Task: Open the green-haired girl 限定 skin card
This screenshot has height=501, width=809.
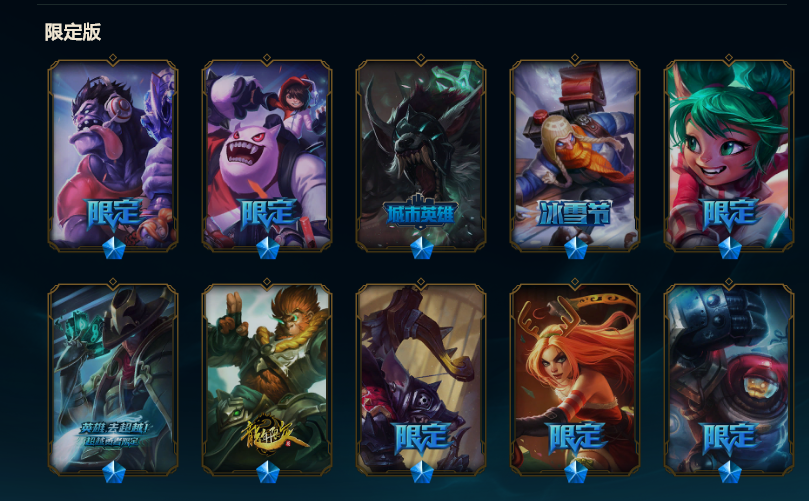Action: (x=729, y=155)
